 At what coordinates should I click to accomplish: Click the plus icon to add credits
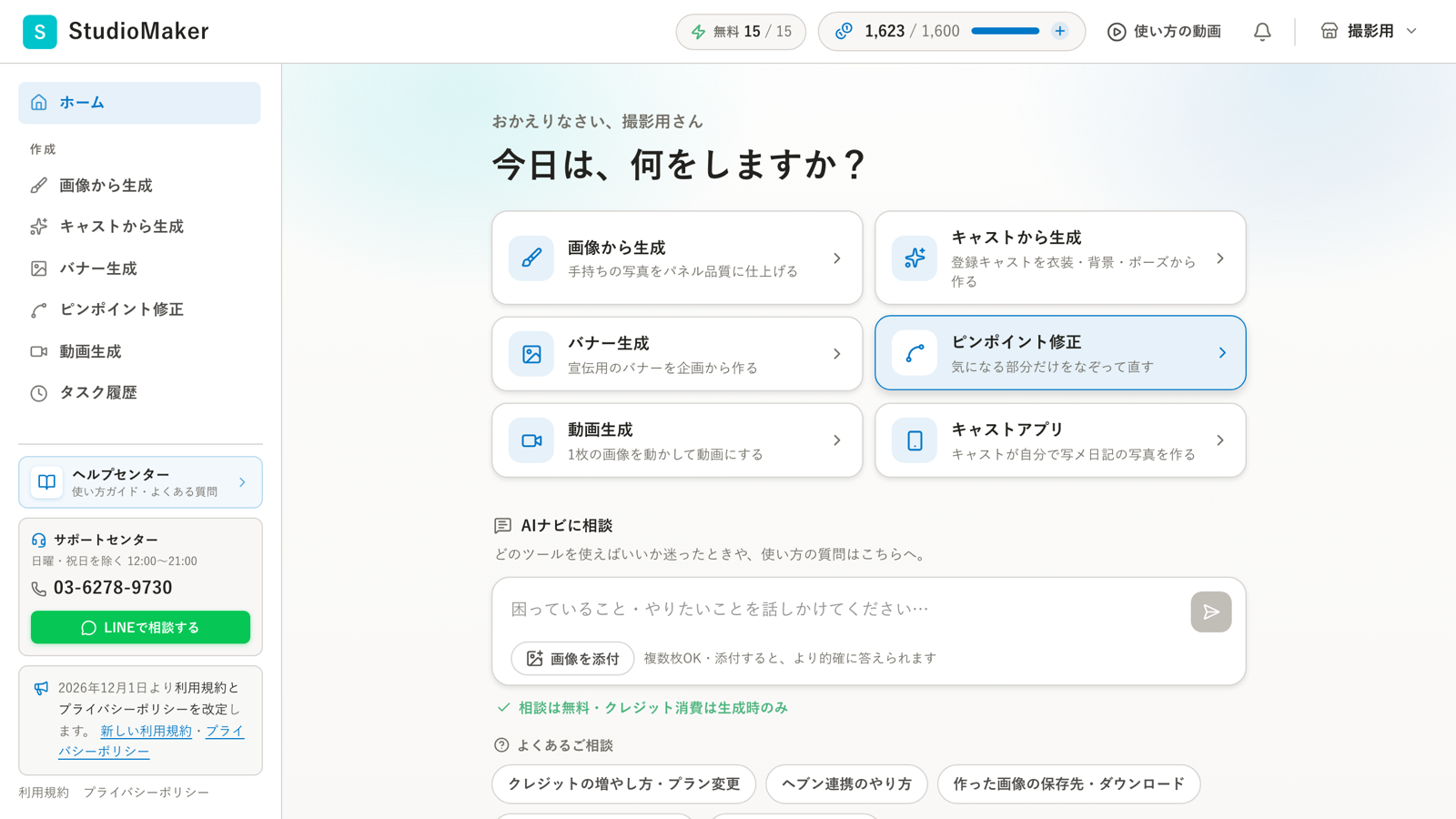click(x=1060, y=31)
